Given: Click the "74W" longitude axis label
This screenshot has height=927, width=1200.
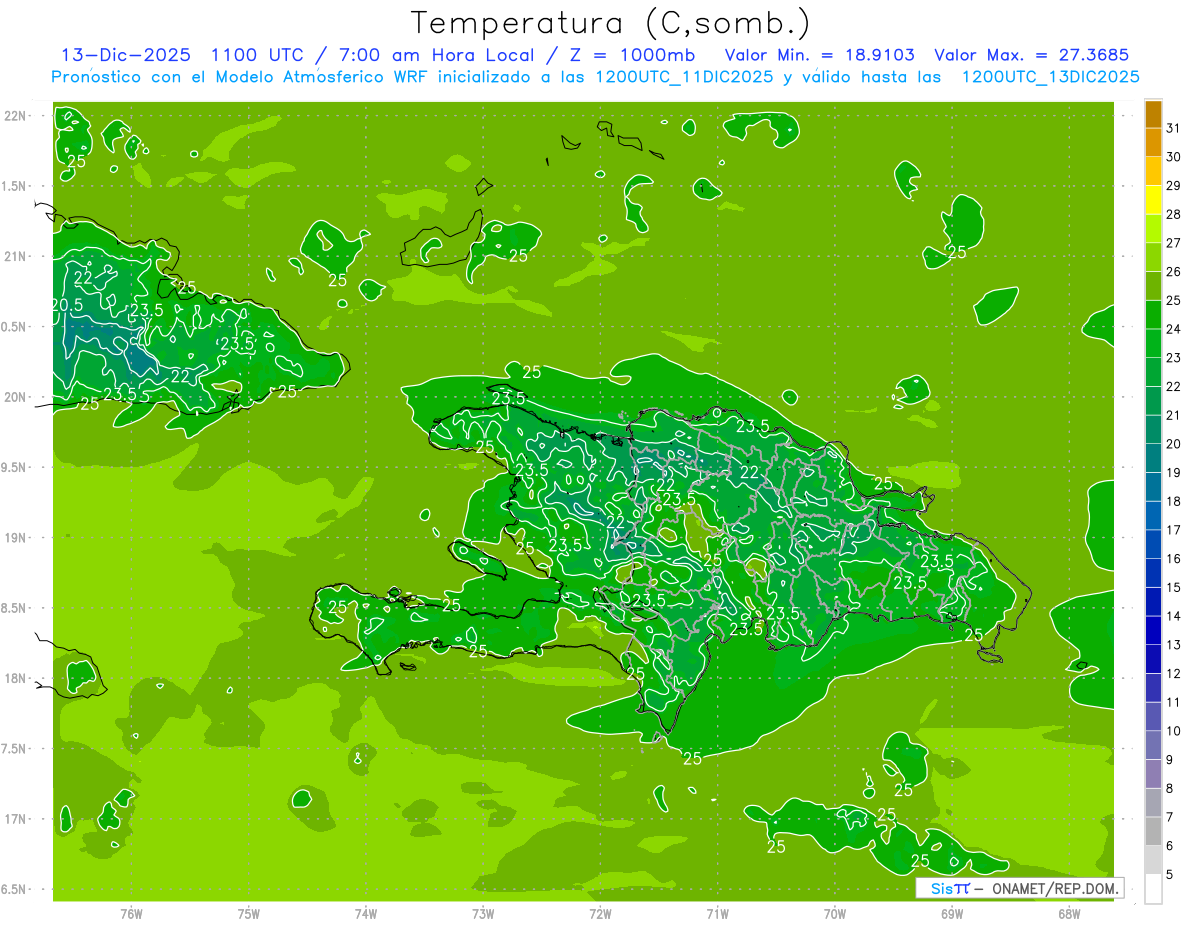Looking at the screenshot, I should pyautogui.click(x=366, y=914).
